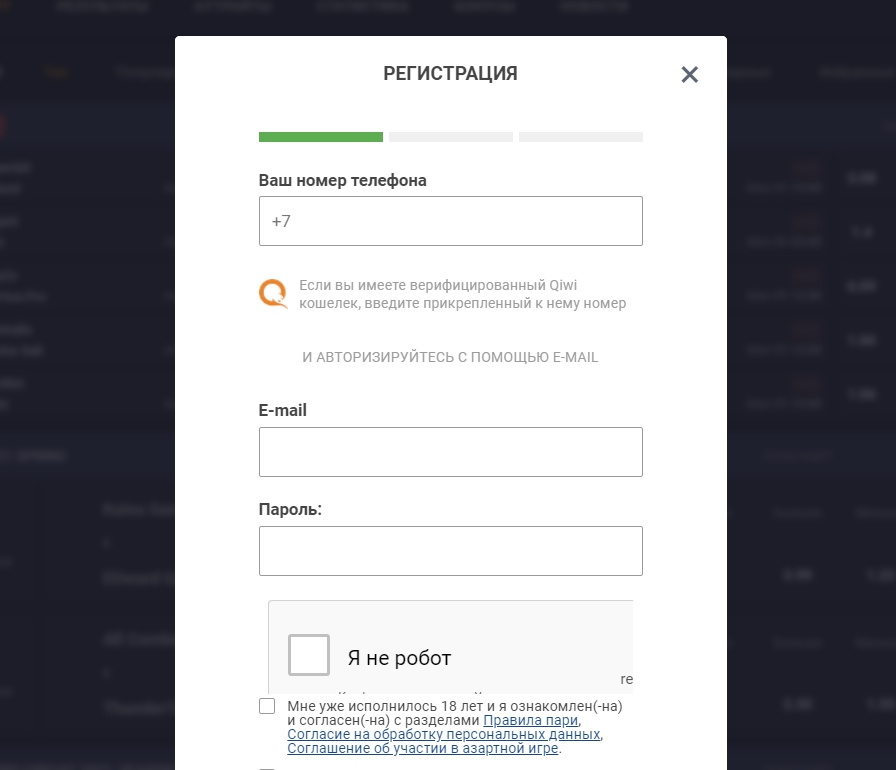Screen dimensions: 896x770
Task: Select the last grey progress segment
Action: point(581,137)
